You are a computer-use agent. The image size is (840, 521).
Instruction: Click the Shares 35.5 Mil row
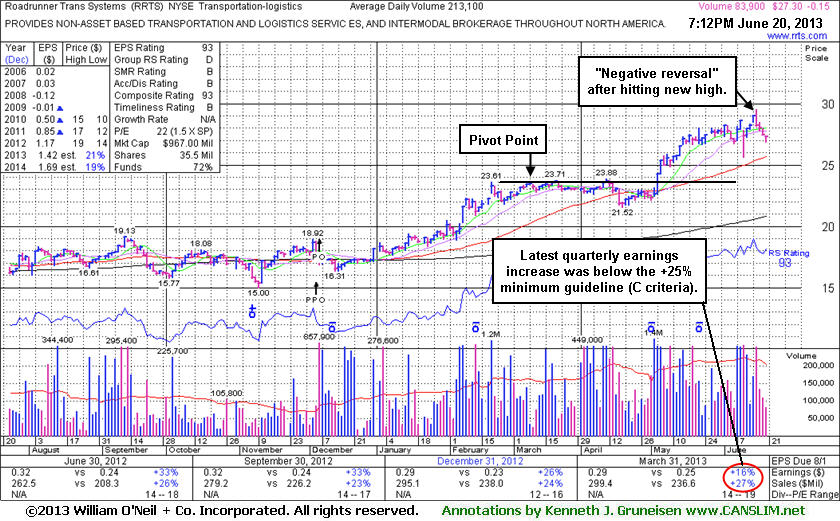163,155
